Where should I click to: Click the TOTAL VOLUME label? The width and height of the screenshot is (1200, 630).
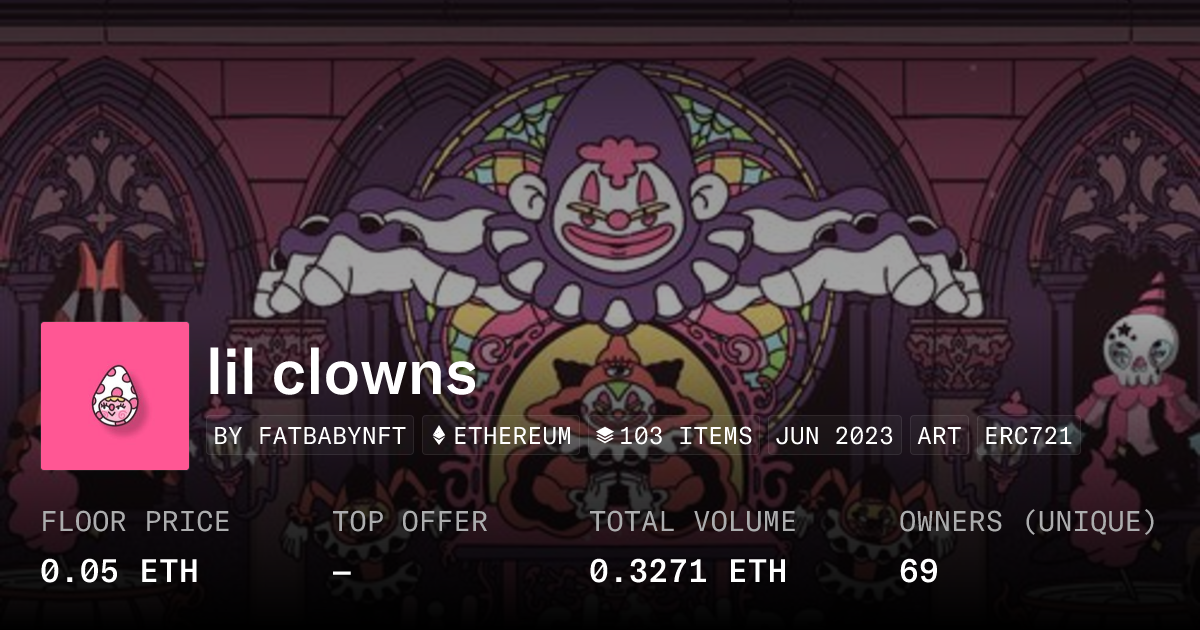coord(692,521)
